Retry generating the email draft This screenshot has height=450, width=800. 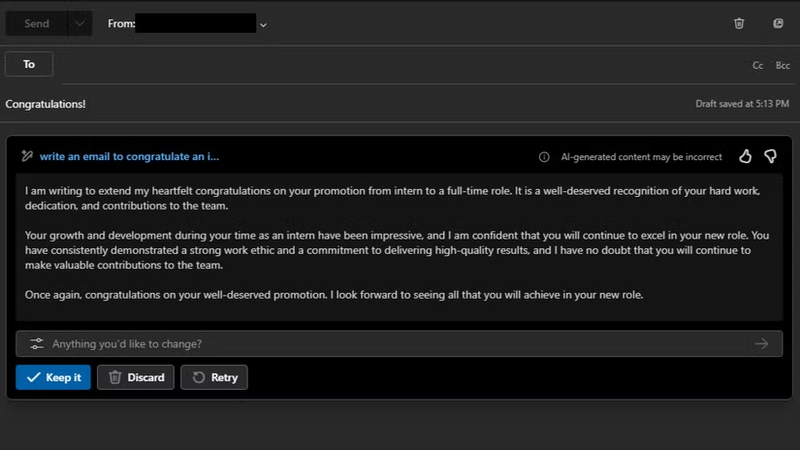215,377
